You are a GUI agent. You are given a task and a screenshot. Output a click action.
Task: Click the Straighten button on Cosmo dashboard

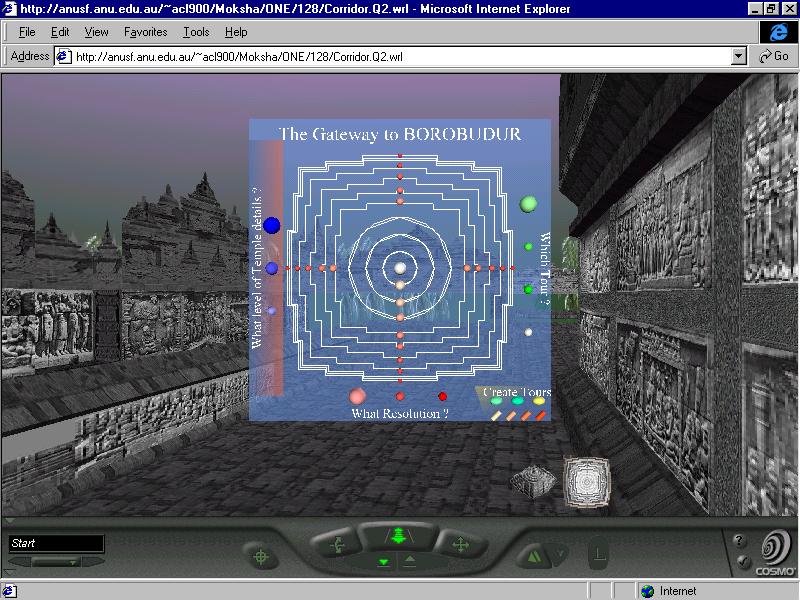point(598,553)
